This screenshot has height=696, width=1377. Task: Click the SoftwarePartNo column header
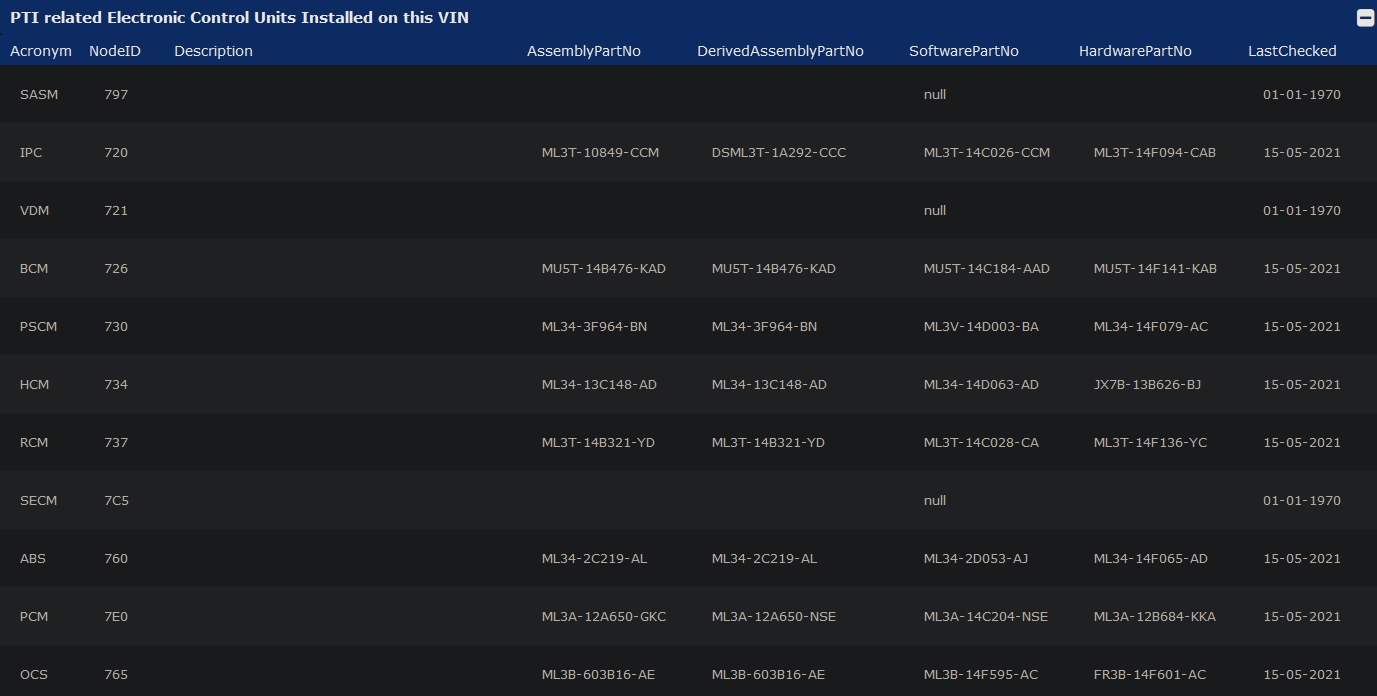click(x=963, y=51)
